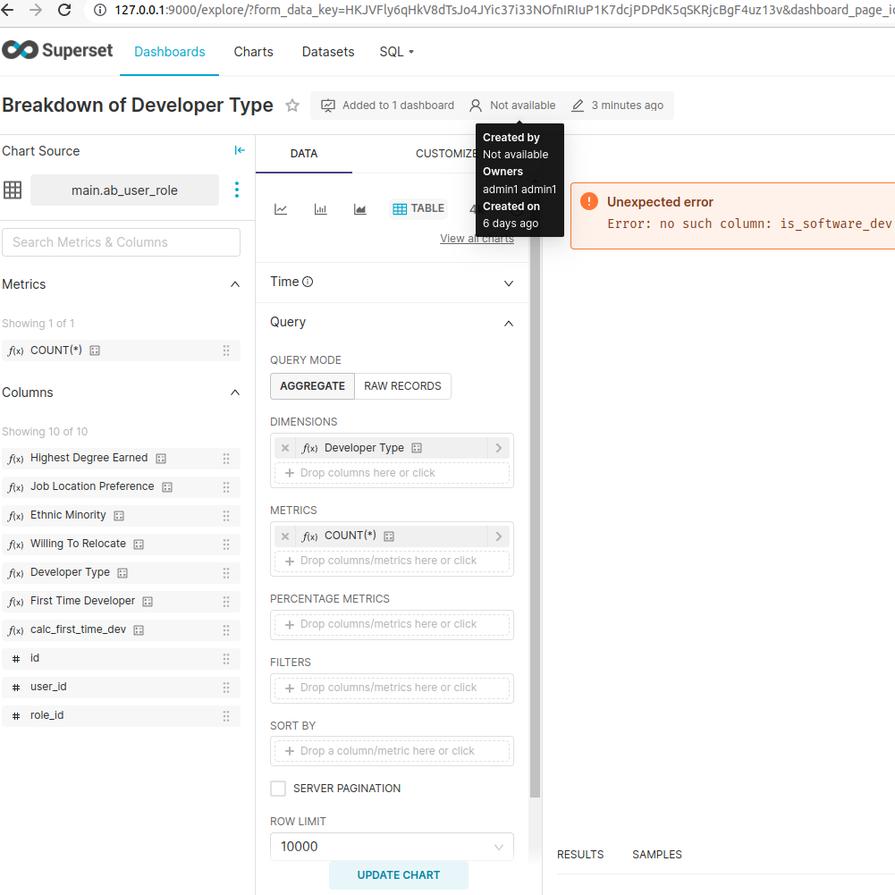This screenshot has width=895, height=895.
Task: Click drag handle of role_id column
Action: [x=226, y=716]
